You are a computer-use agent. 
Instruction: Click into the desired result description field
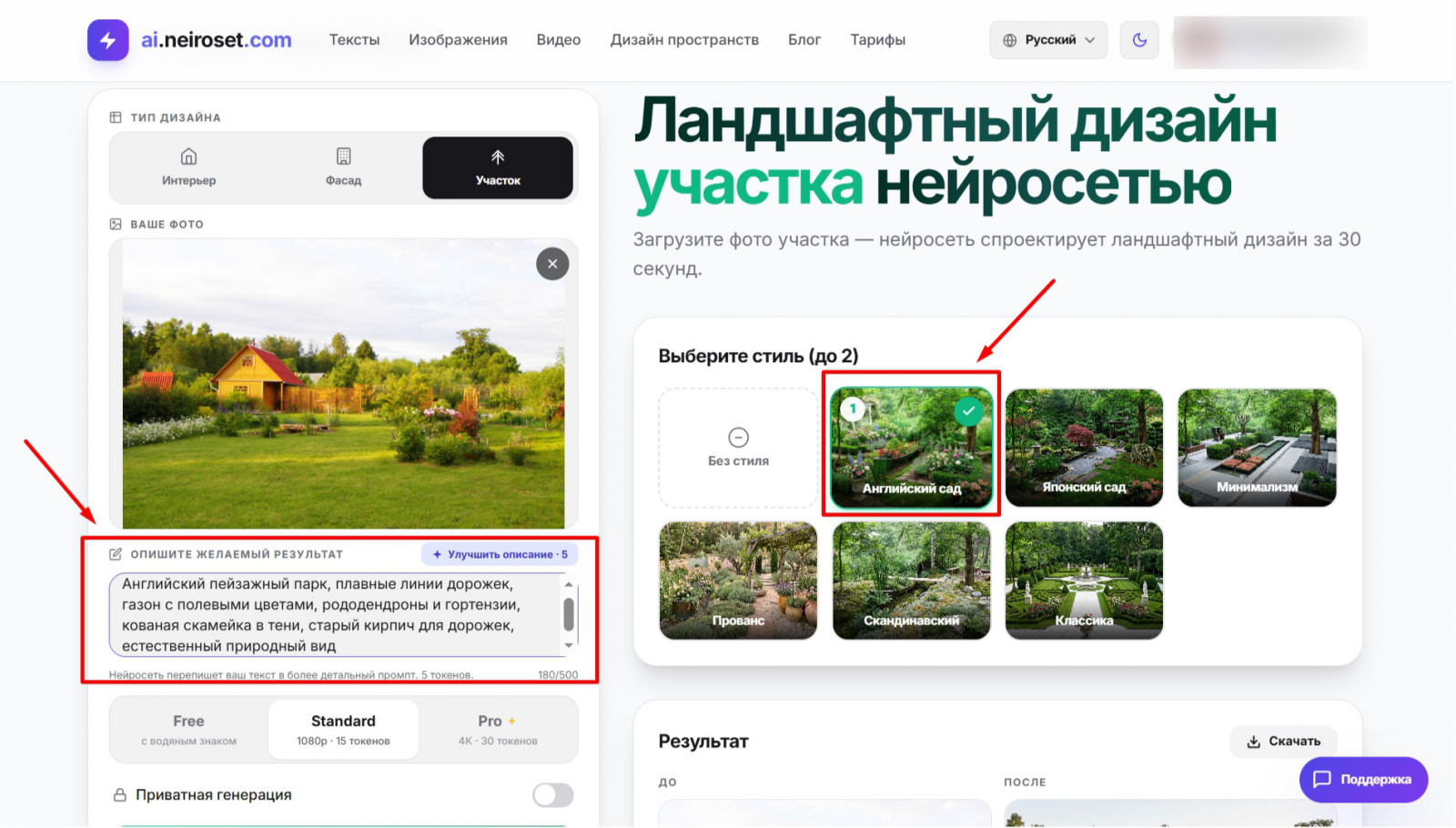337,615
